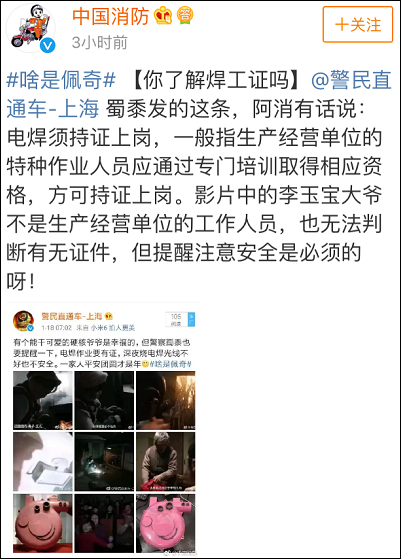Open the @警民直通车-上海 mention link
401x559 pixels.
[199, 94]
